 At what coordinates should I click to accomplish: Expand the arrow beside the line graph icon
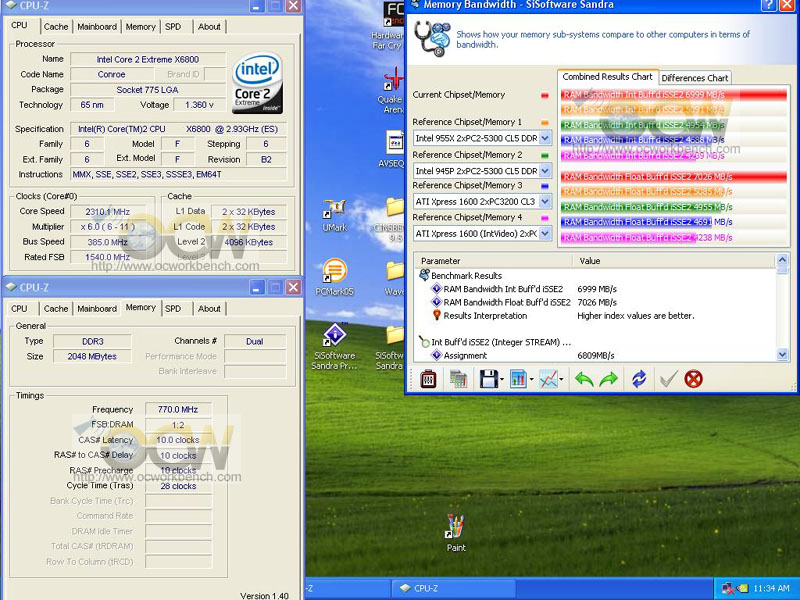[561, 379]
